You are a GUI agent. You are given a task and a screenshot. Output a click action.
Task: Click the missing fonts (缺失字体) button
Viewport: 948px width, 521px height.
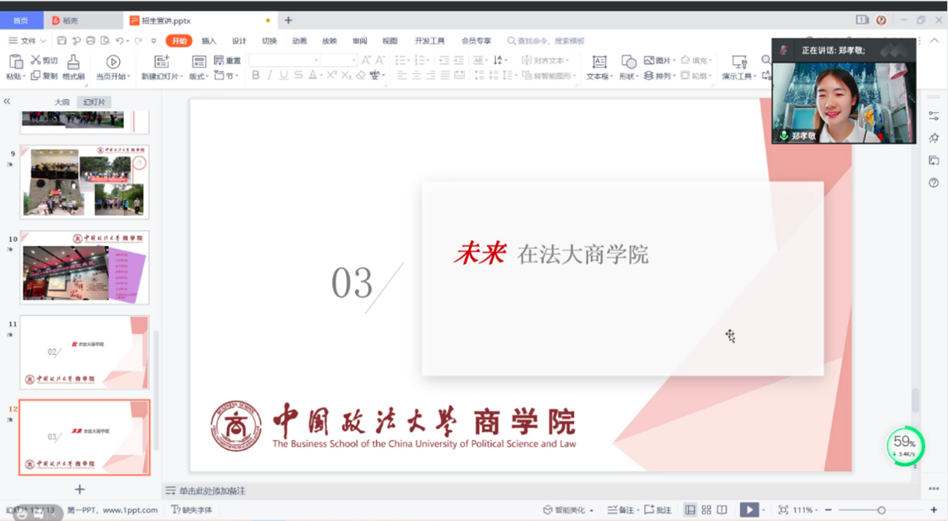point(193,510)
